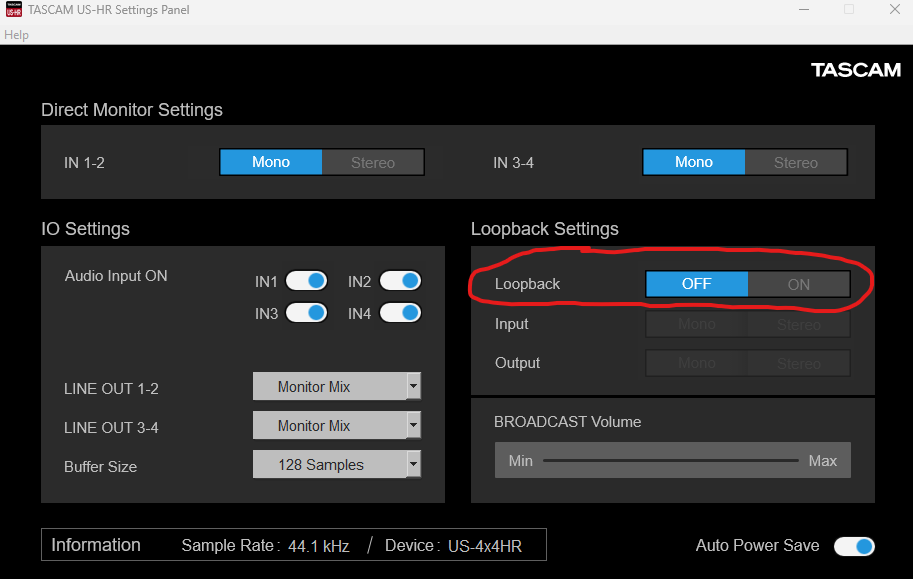
Task: Minimize the Settings Panel window
Action: [x=804, y=9]
